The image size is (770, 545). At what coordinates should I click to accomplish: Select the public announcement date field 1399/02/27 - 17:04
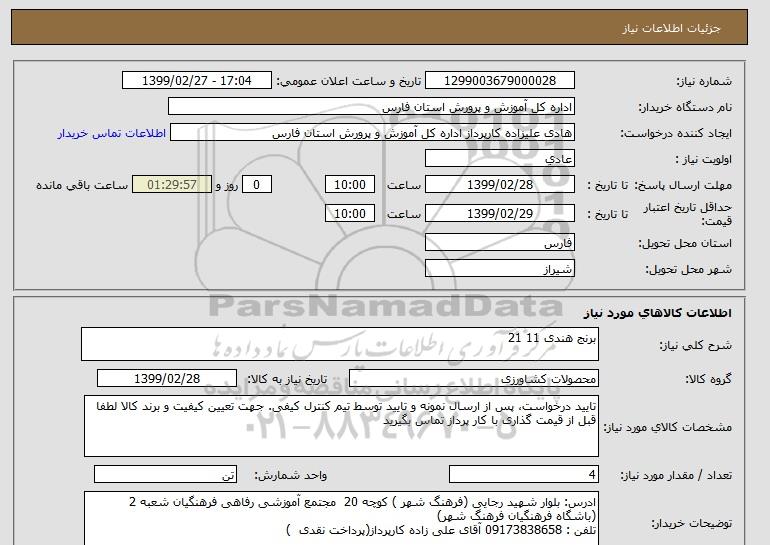point(196,81)
